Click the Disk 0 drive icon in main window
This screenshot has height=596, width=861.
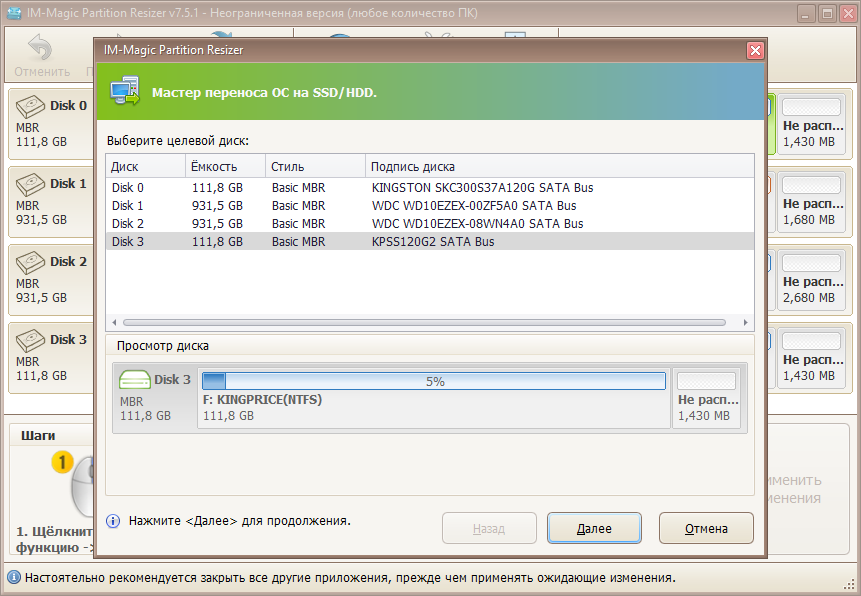30,107
